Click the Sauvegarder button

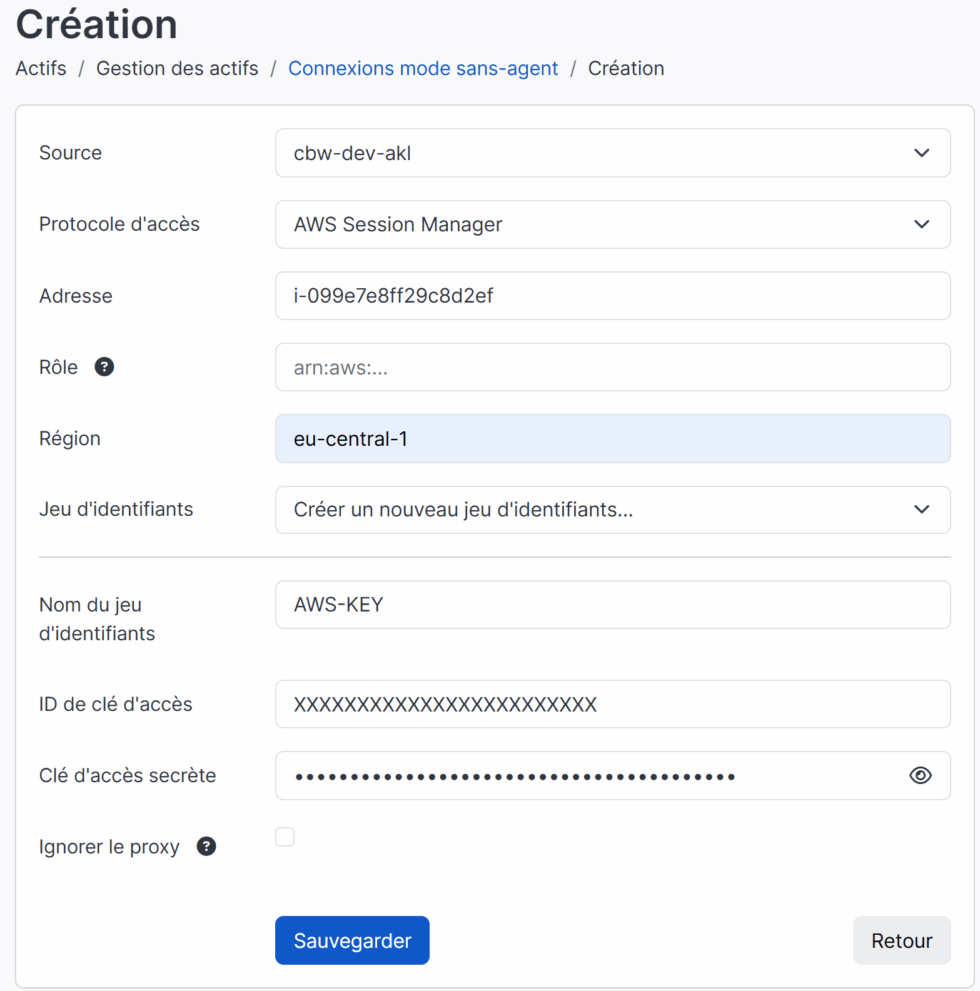click(x=352, y=940)
